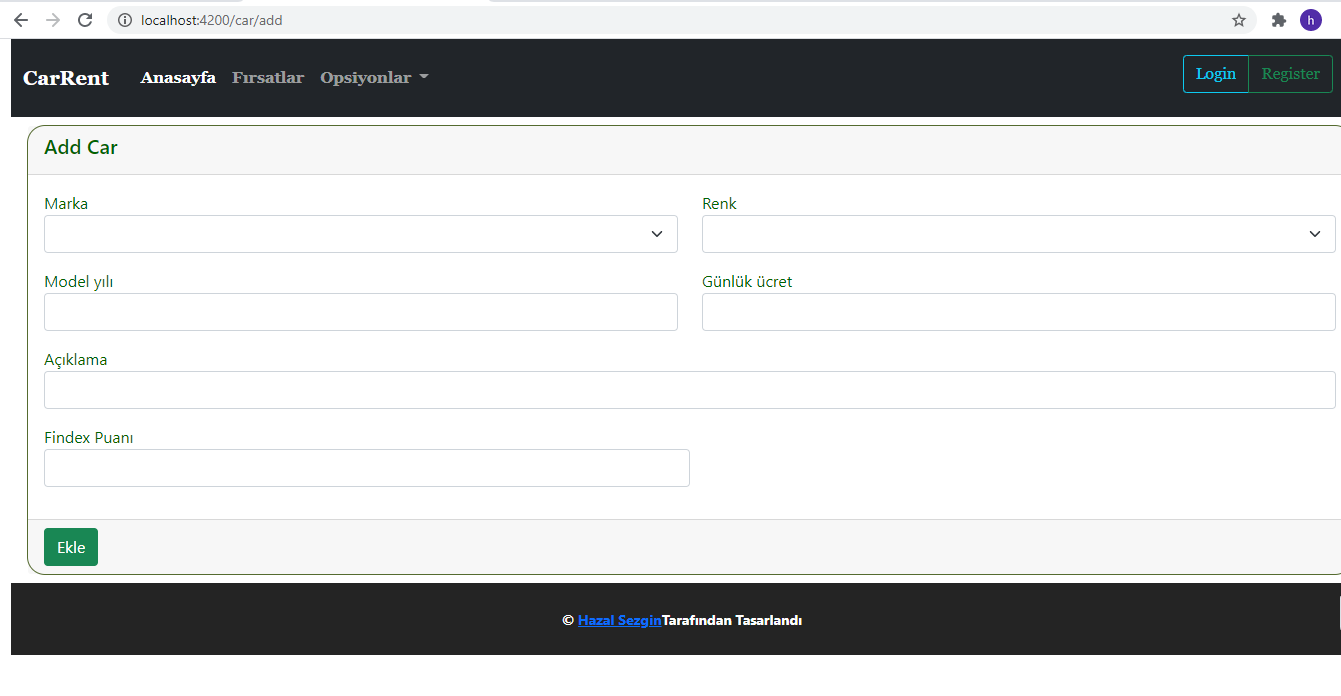Image resolution: width=1341 pixels, height=696 pixels.
Task: Open the extensions puzzle icon
Action: tap(1278, 20)
